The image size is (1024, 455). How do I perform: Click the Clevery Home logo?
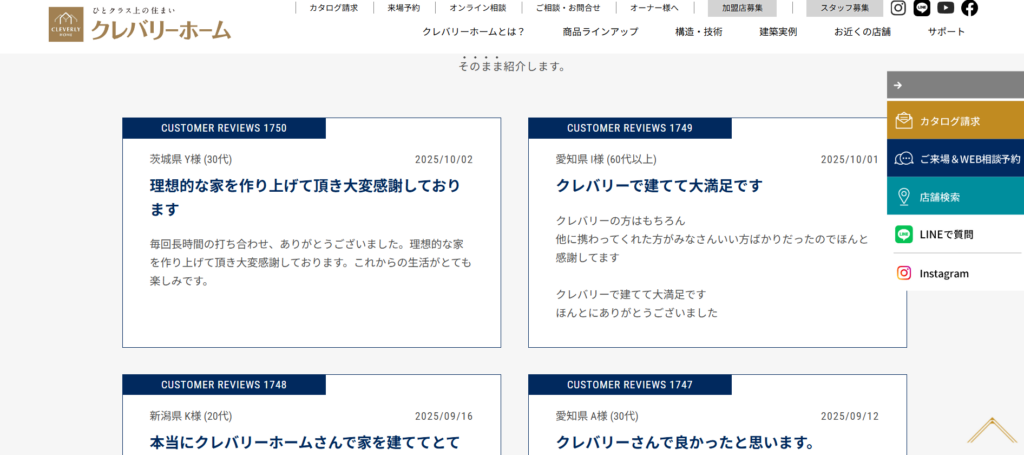click(x=139, y=25)
